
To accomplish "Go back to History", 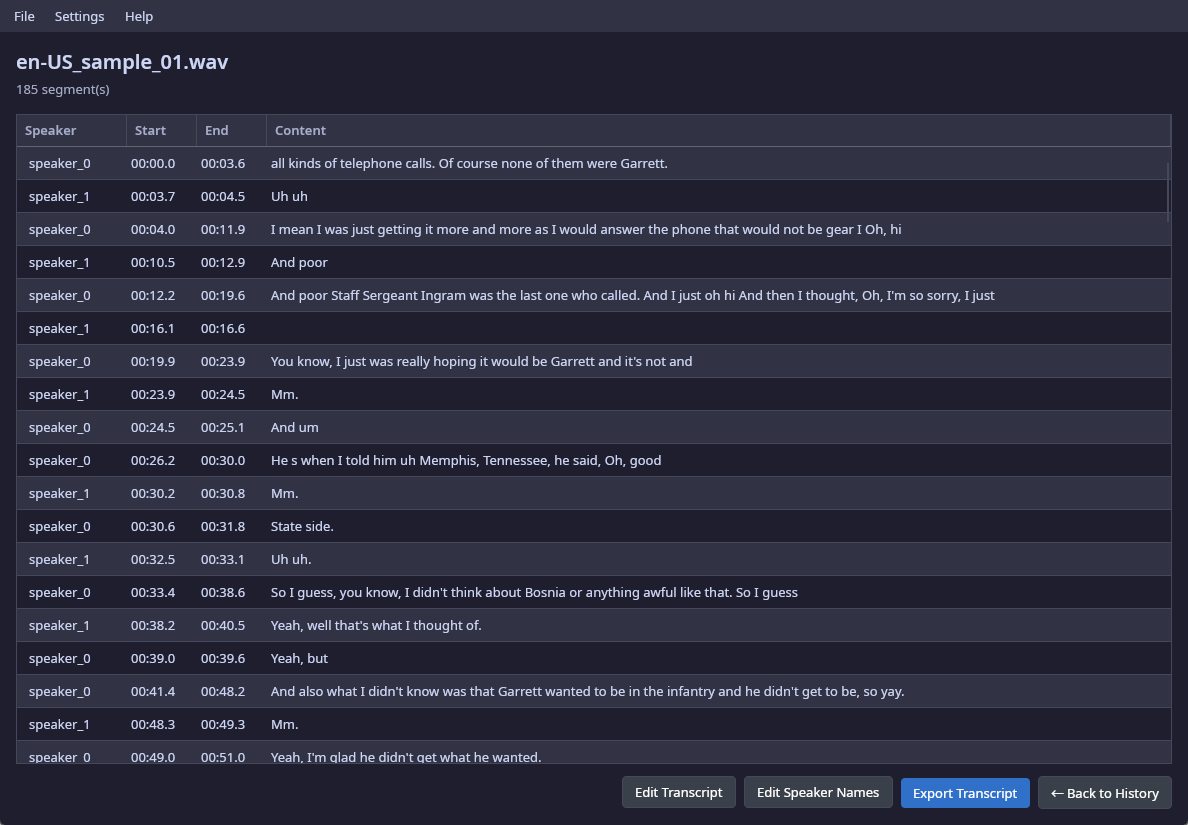I will point(1104,792).
